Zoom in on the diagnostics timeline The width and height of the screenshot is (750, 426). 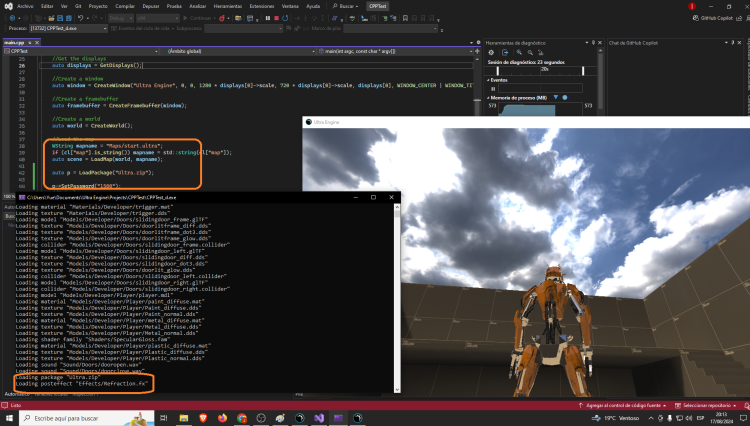(x=517, y=52)
